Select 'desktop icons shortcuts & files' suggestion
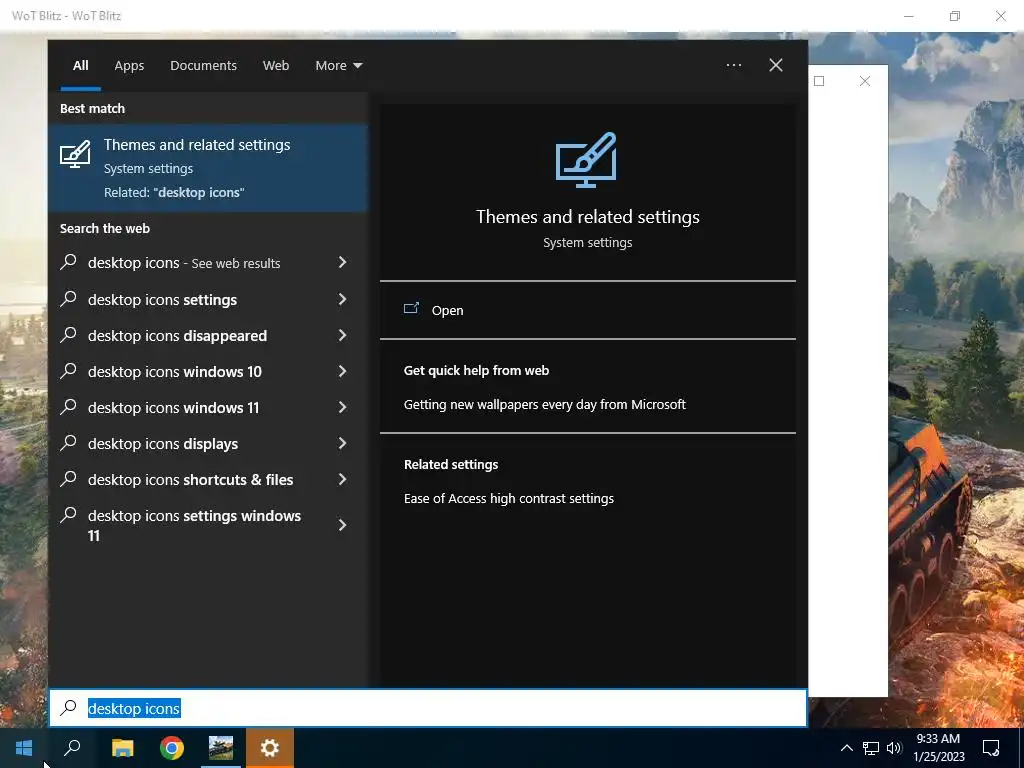 click(208, 479)
